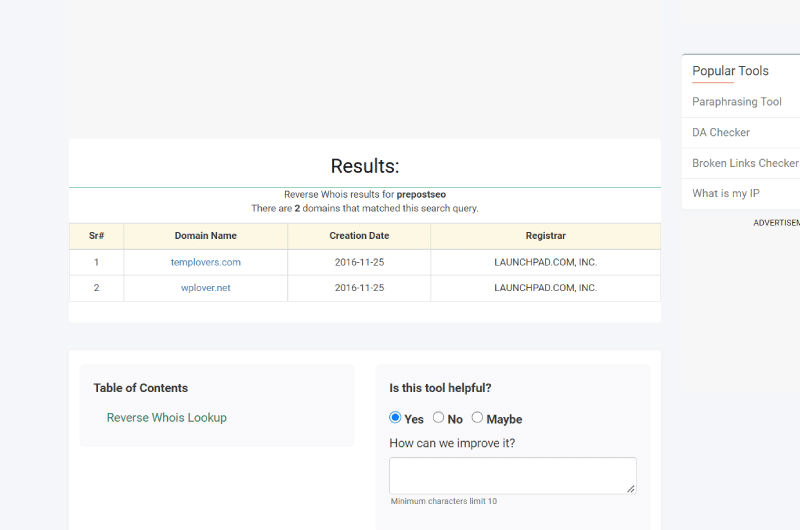Click the 'There are 2 domains' message
This screenshot has width=800, height=530.
(x=365, y=208)
